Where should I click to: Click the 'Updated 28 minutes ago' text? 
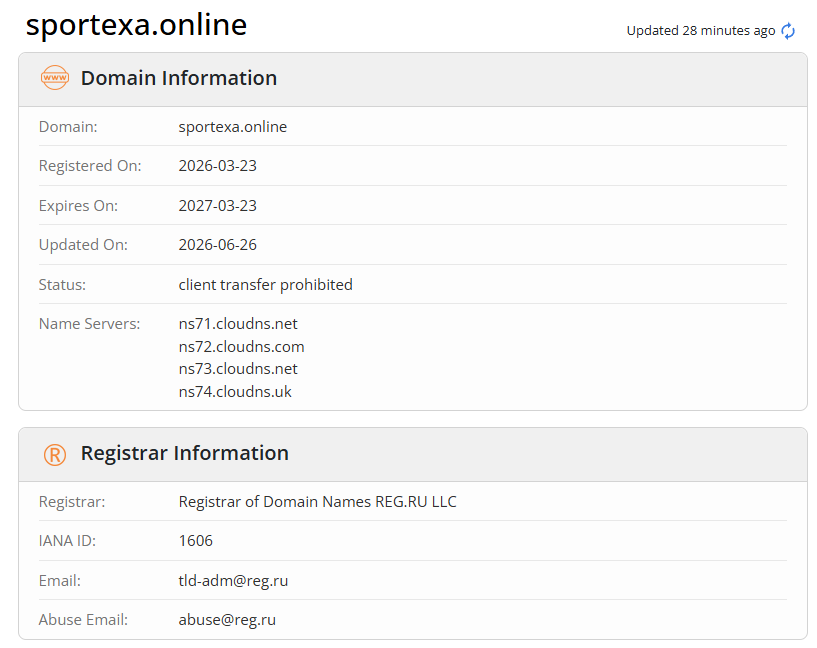coord(701,31)
